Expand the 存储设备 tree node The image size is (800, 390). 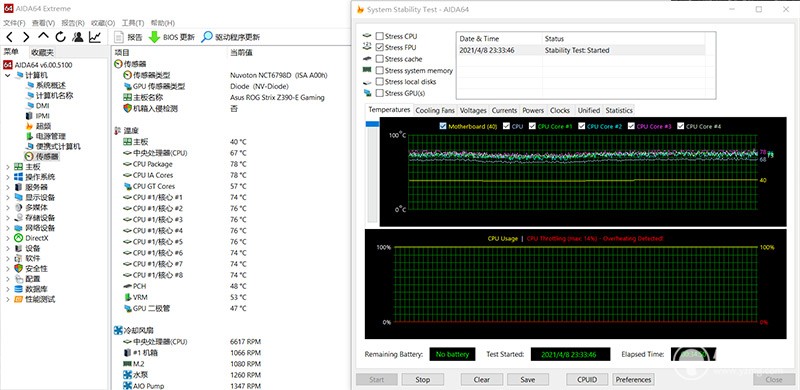(8, 217)
